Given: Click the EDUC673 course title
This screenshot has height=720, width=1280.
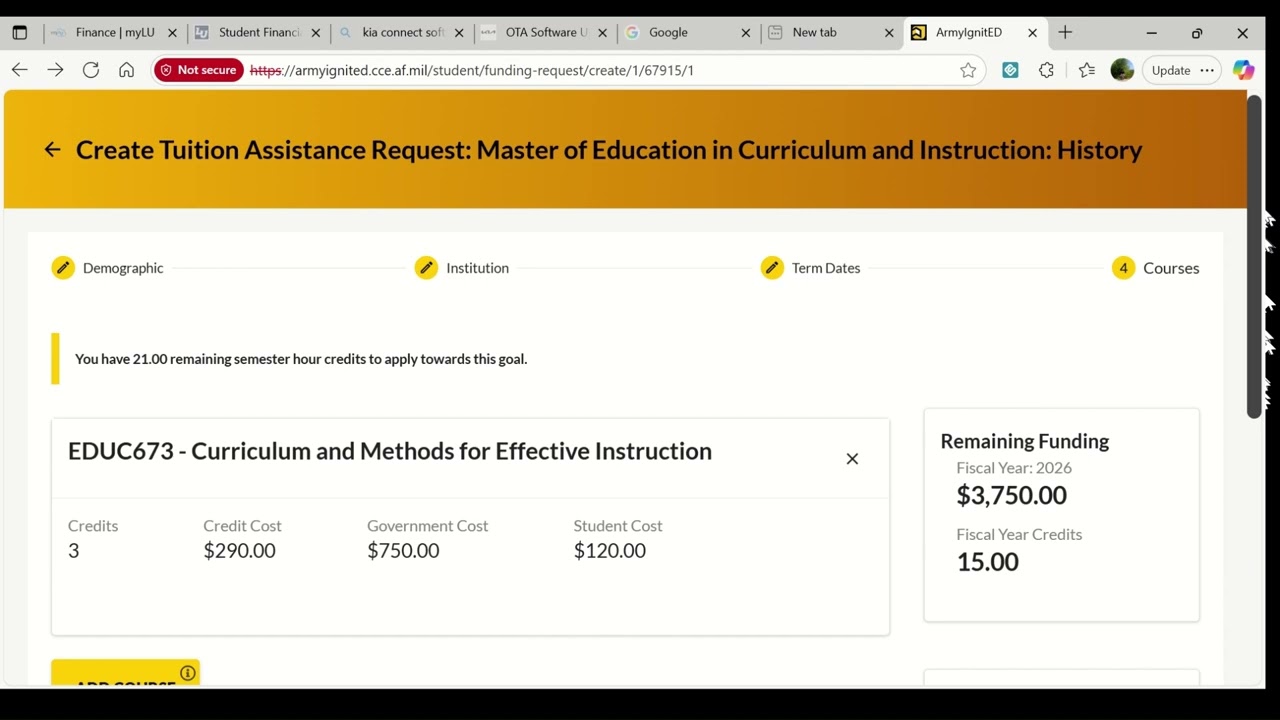Looking at the screenshot, I should click(x=390, y=451).
